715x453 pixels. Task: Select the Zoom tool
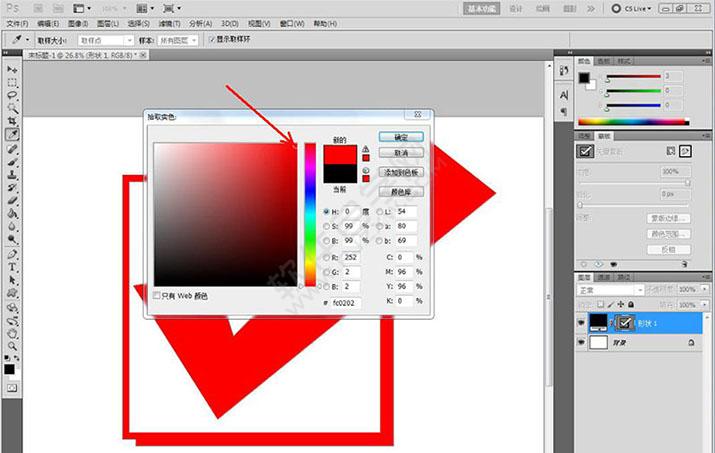(12, 346)
